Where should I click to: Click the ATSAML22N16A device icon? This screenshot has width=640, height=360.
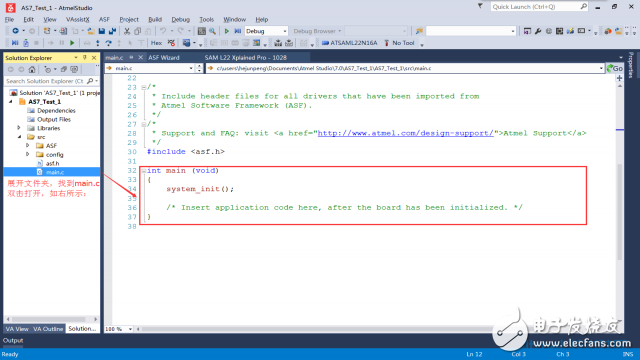click(325, 43)
